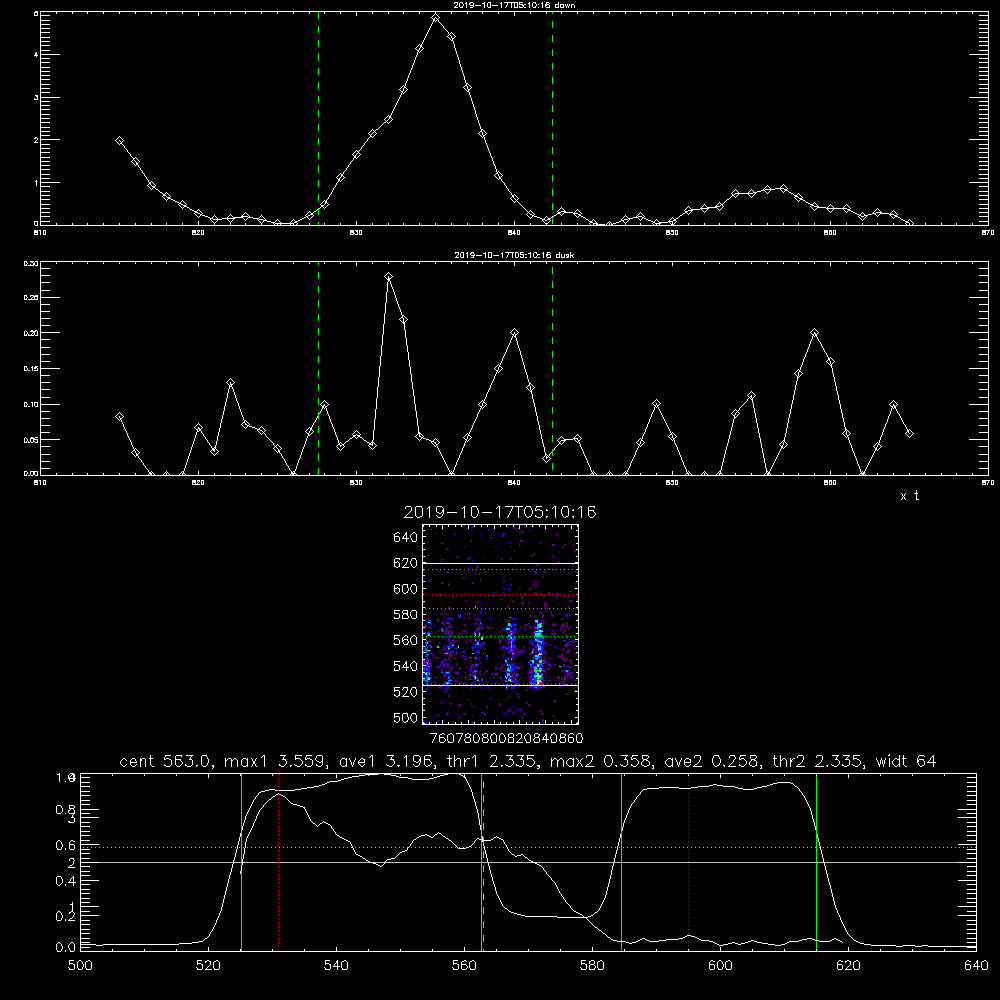Viewport: 1000px width, 1000px height.
Task: Click the bottom plot y-axis label 0.4
Action: [x=66, y=881]
